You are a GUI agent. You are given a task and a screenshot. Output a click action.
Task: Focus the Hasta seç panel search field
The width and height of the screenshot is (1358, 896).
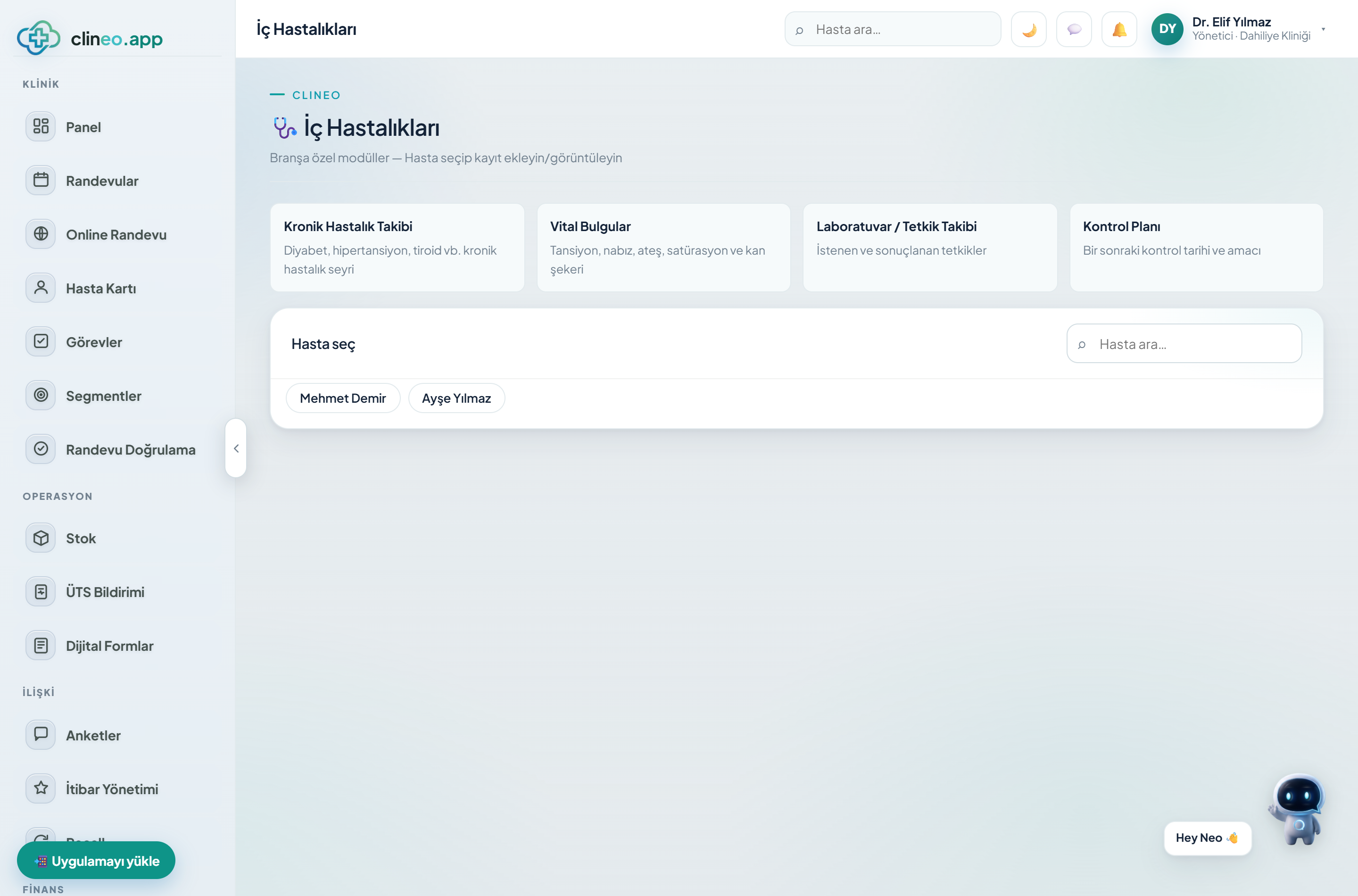(x=1184, y=343)
